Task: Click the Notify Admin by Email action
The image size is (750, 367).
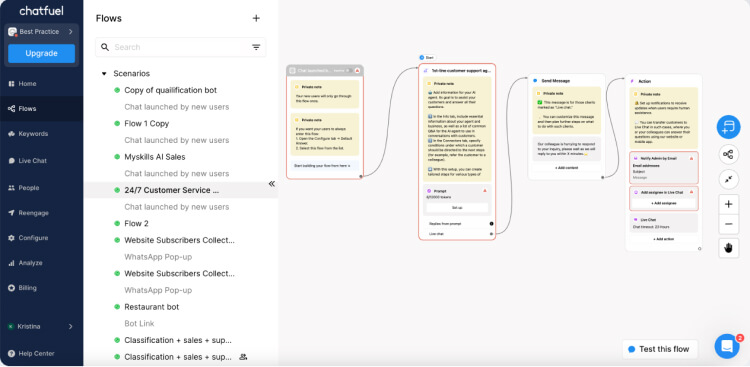Action: pos(663,167)
